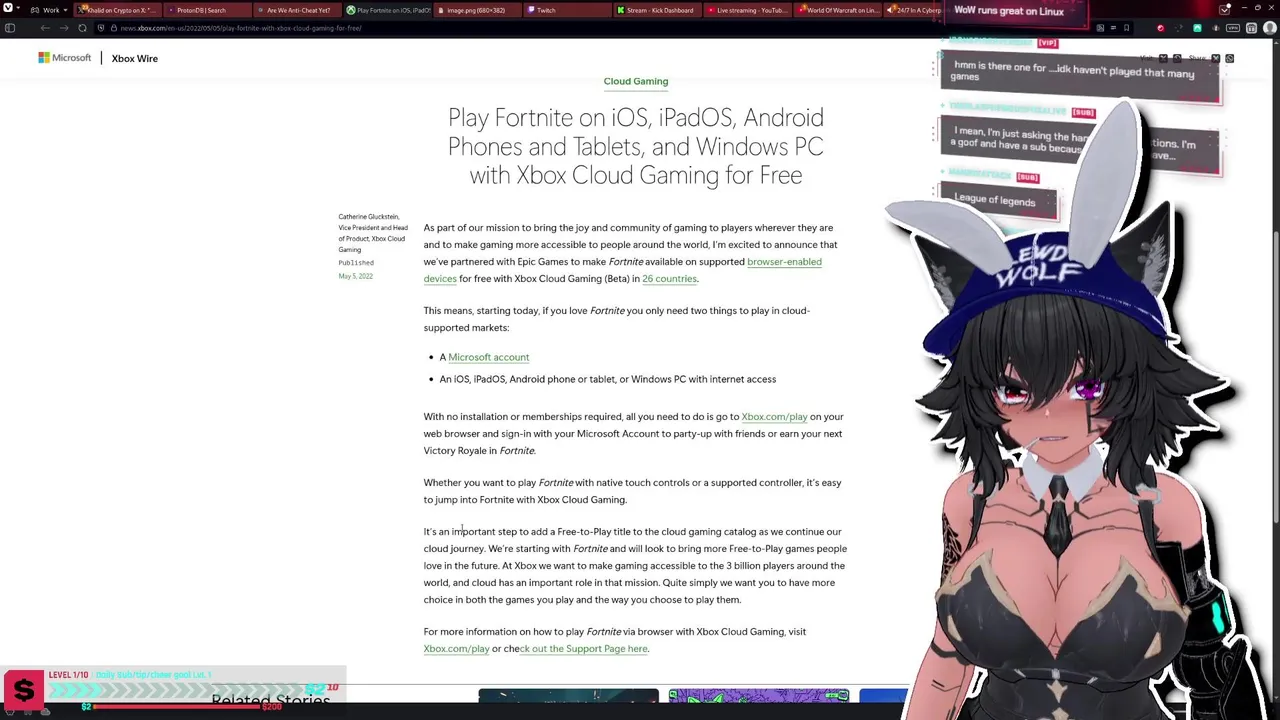Click the bookmark page icon in address bar

click(1125, 28)
